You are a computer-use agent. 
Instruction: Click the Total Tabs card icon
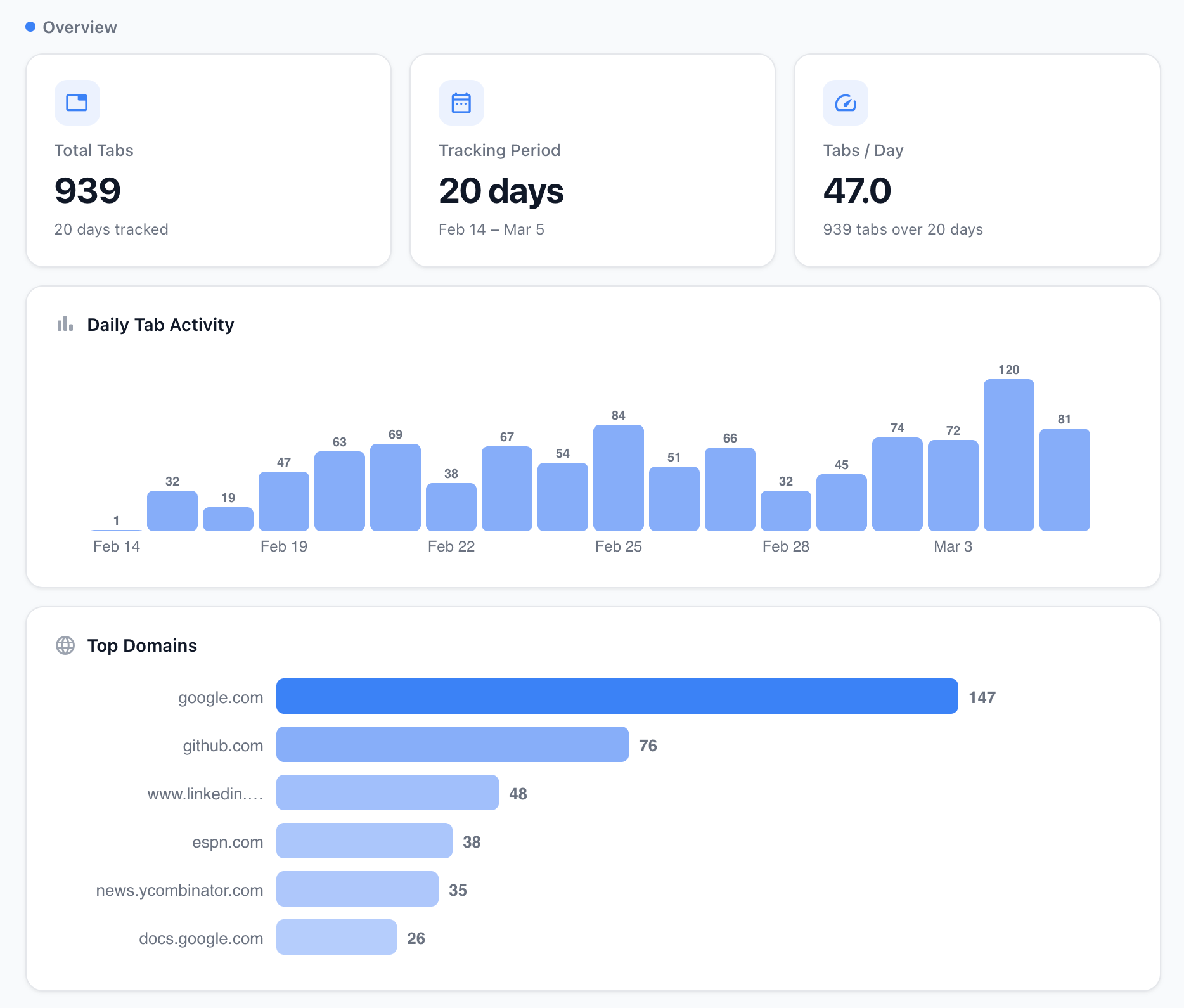76,102
